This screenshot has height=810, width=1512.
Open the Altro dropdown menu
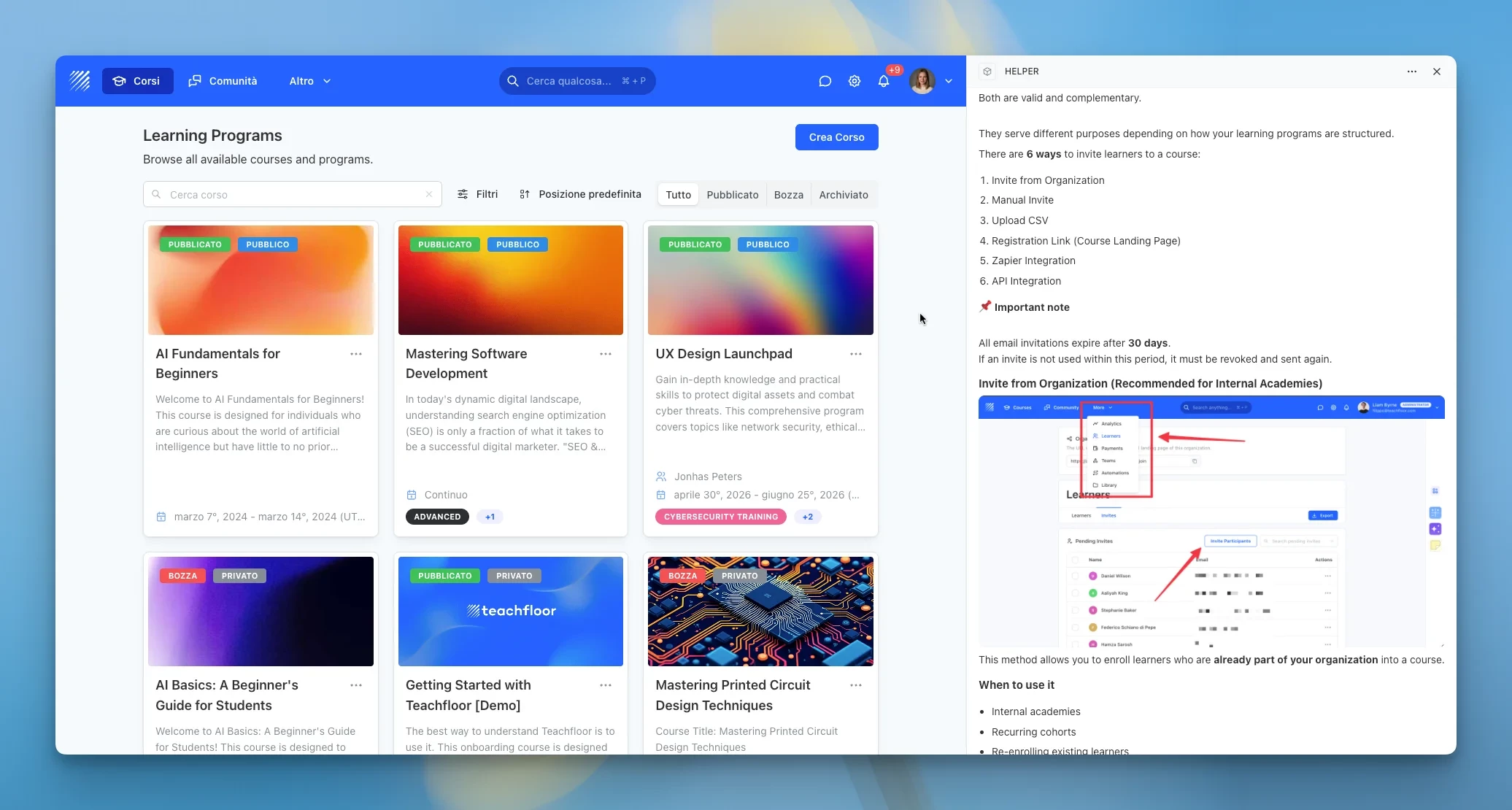(x=309, y=81)
